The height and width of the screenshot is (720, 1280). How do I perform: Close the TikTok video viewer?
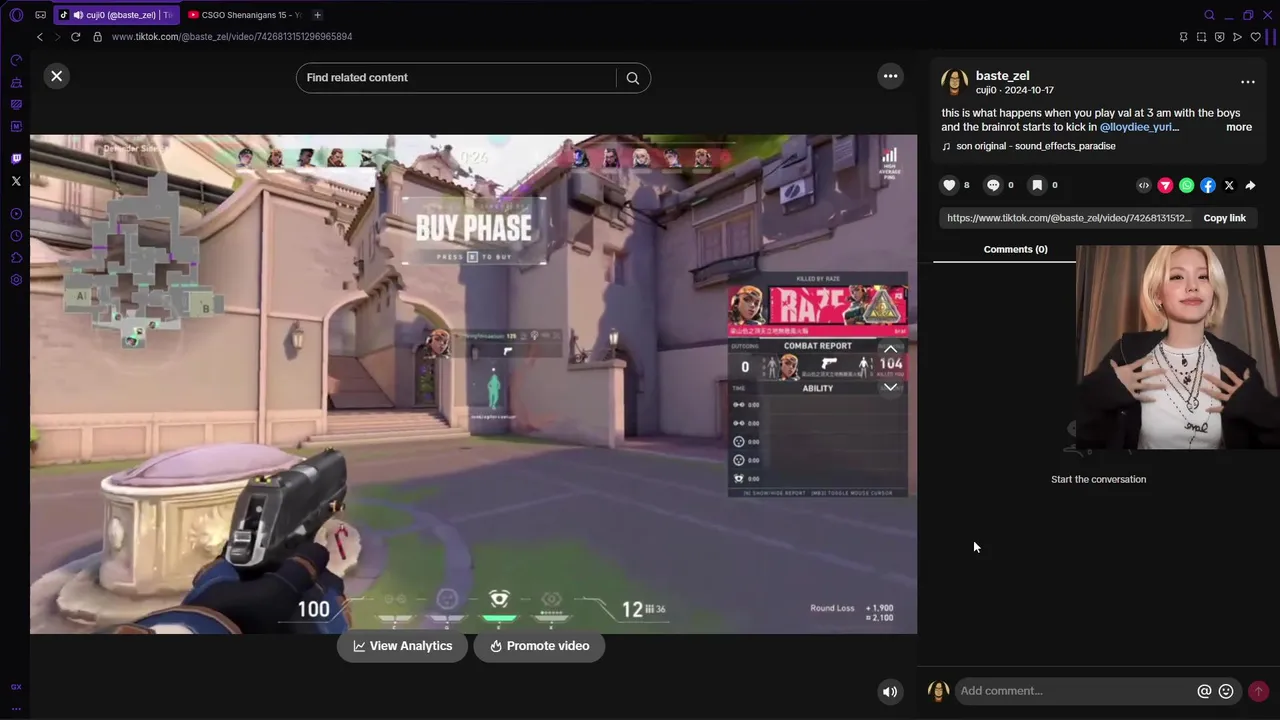point(57,76)
